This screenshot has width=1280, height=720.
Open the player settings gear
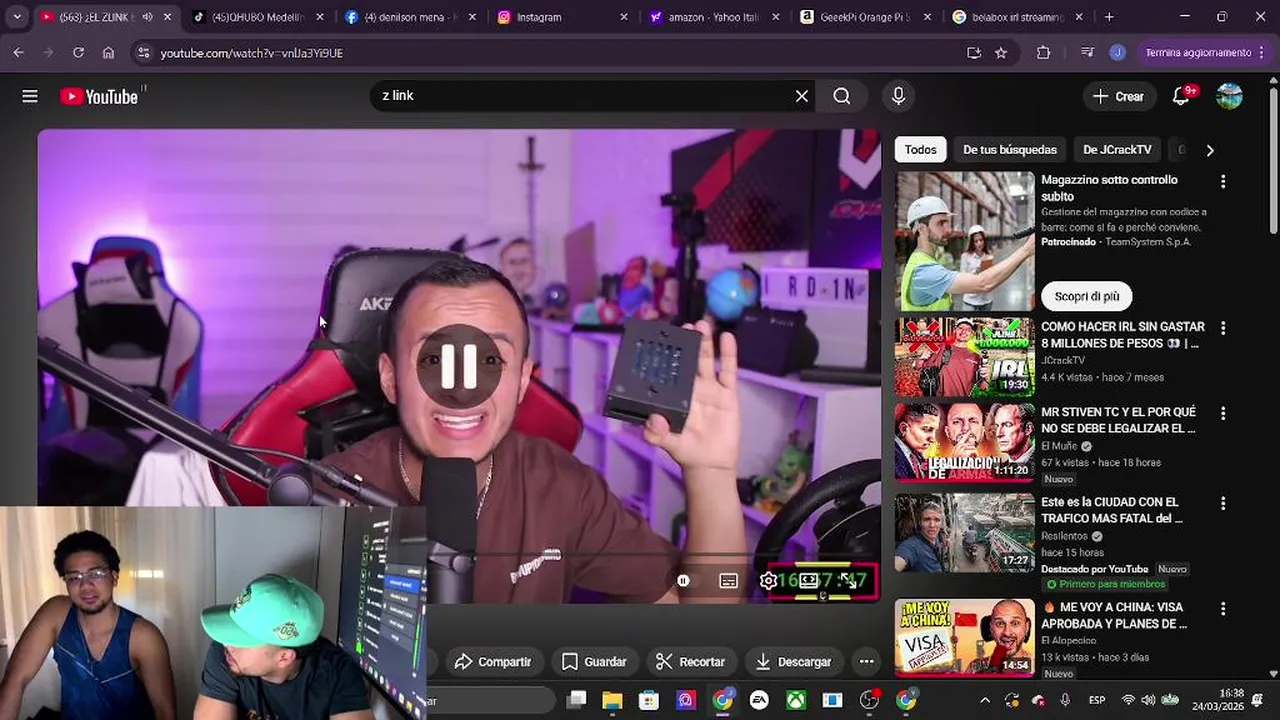pyautogui.click(x=768, y=581)
